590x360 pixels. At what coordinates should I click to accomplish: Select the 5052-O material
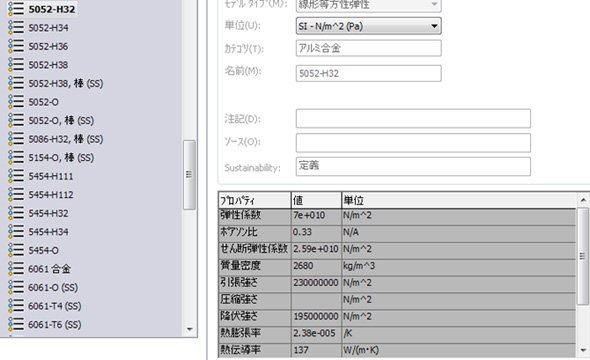[44, 102]
